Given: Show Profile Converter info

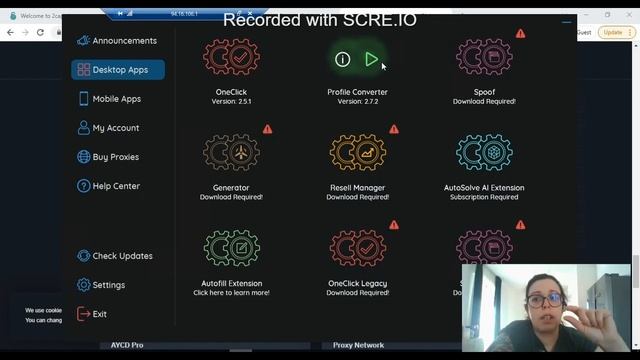Looking at the screenshot, I should tap(342, 60).
